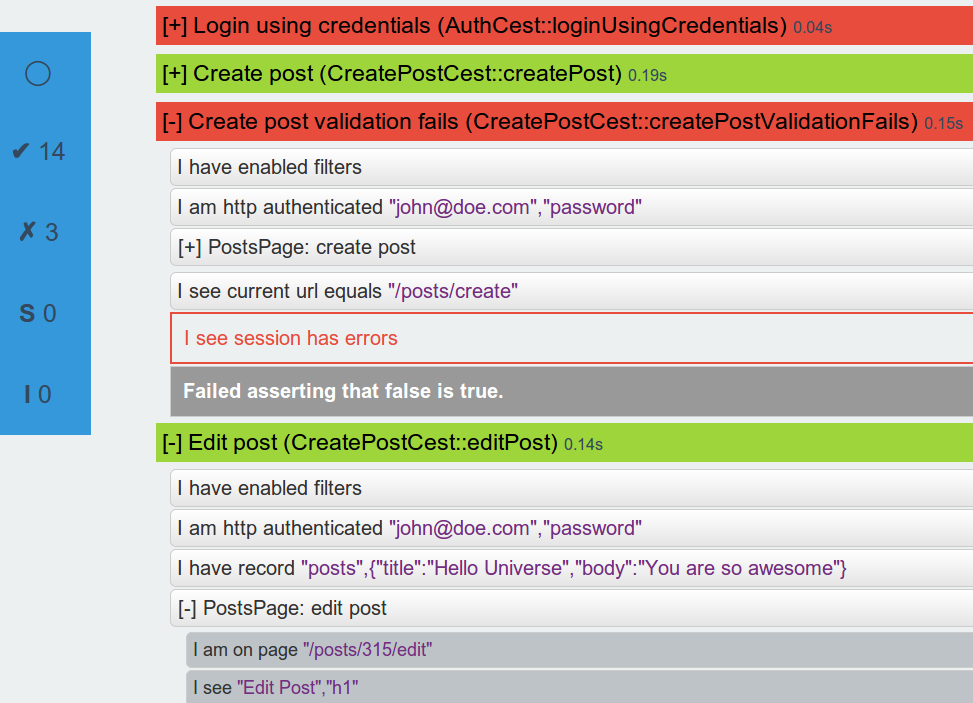Click the I incomplete-tests icon in sidebar

(x=36, y=394)
